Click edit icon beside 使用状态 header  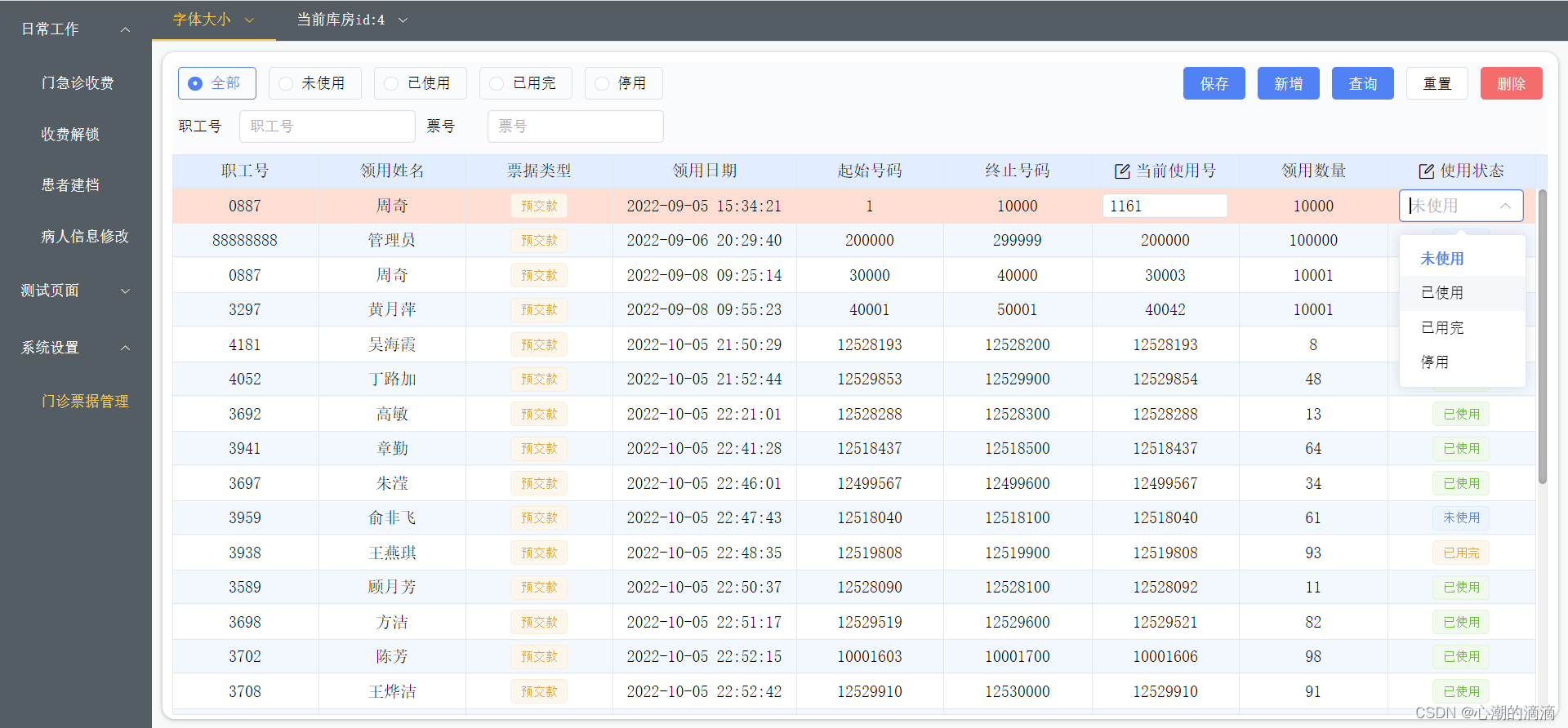[1426, 171]
